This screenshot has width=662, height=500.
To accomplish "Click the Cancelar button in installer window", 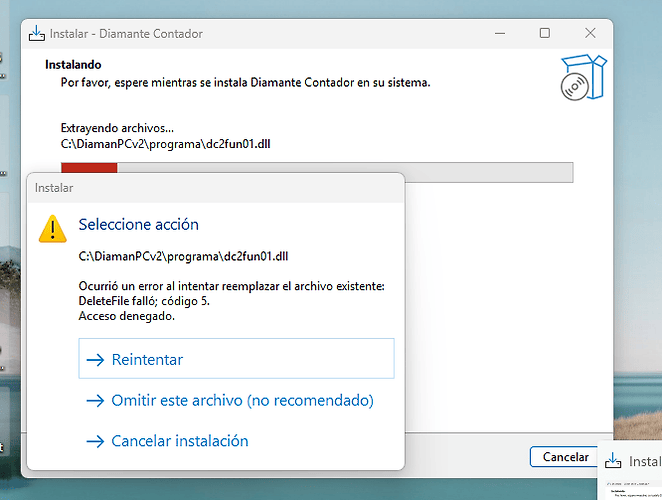I will tap(565, 457).
